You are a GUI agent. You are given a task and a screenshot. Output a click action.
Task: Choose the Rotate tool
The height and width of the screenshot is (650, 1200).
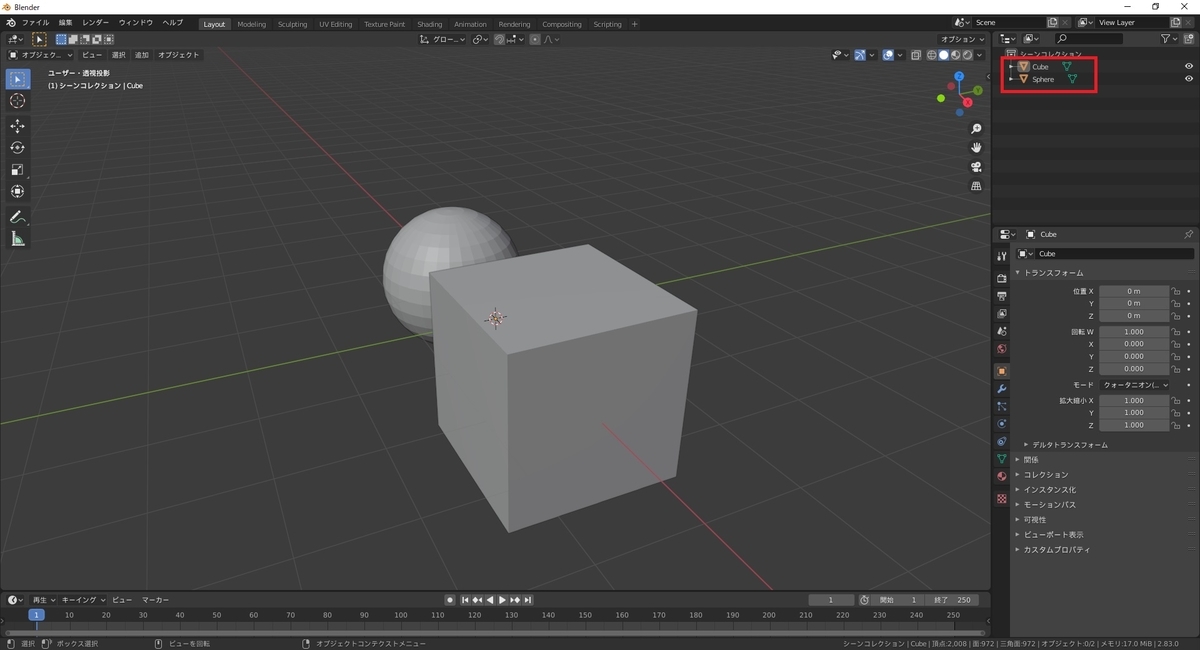(18, 148)
